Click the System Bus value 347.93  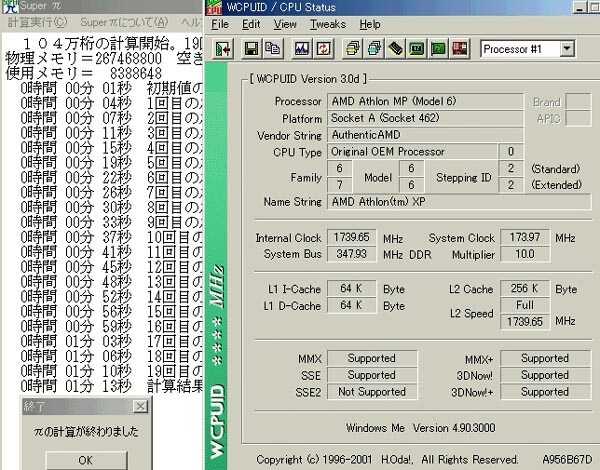pyautogui.click(x=351, y=254)
